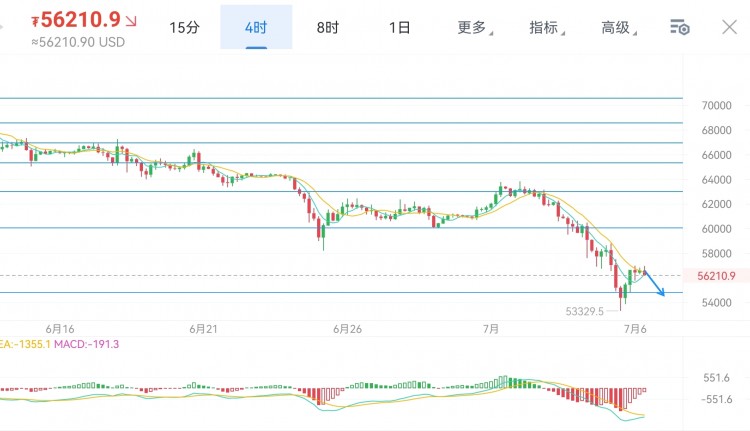
Task: Click the MACD:-191.3 indicator label
Action: coord(87,344)
